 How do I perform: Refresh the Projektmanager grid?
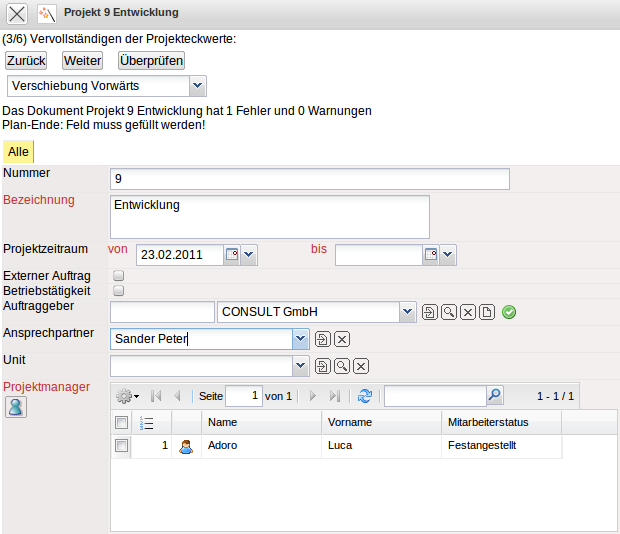coord(365,396)
